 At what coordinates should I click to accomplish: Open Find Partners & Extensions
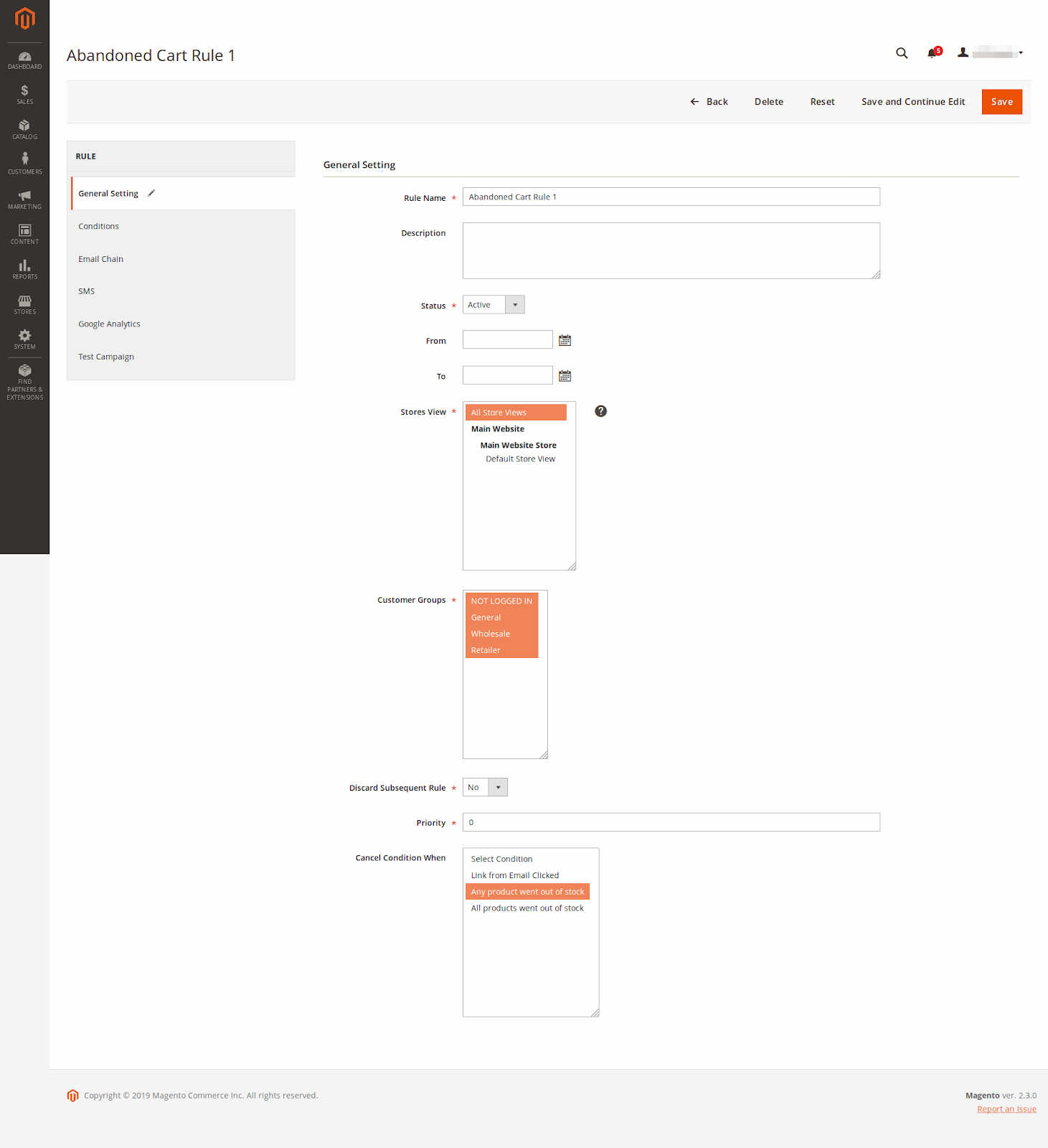(x=24, y=382)
